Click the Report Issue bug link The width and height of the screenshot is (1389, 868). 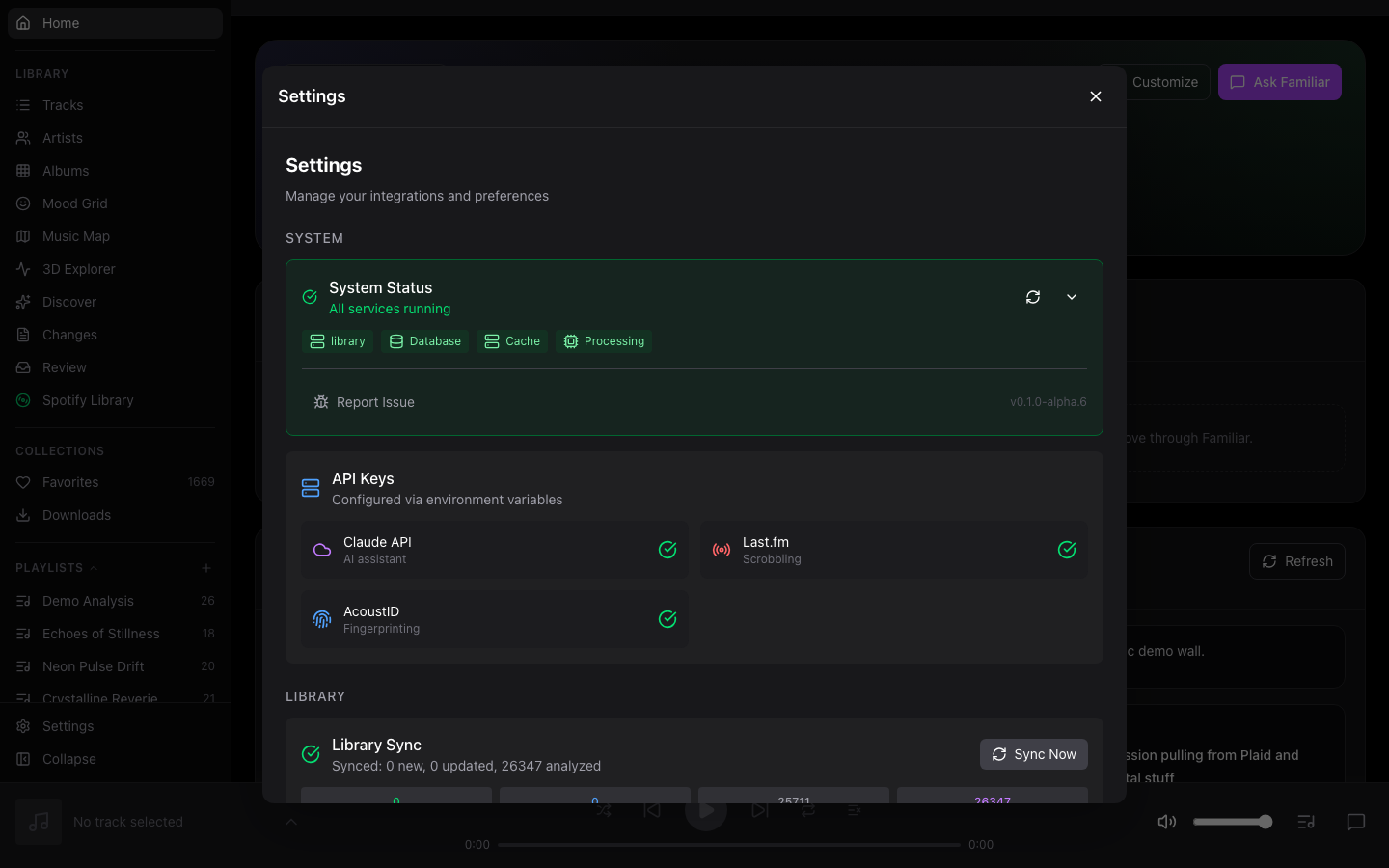(364, 402)
